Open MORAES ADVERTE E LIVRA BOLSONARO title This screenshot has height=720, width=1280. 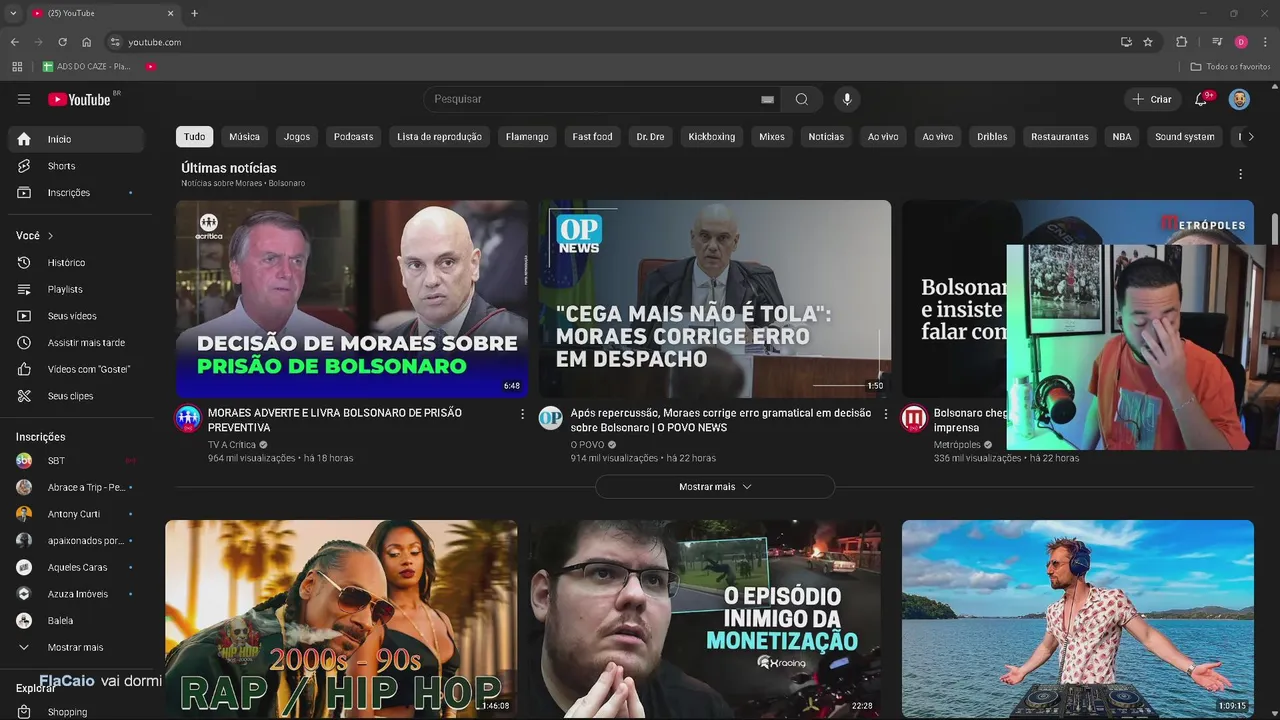pyautogui.click(x=335, y=420)
